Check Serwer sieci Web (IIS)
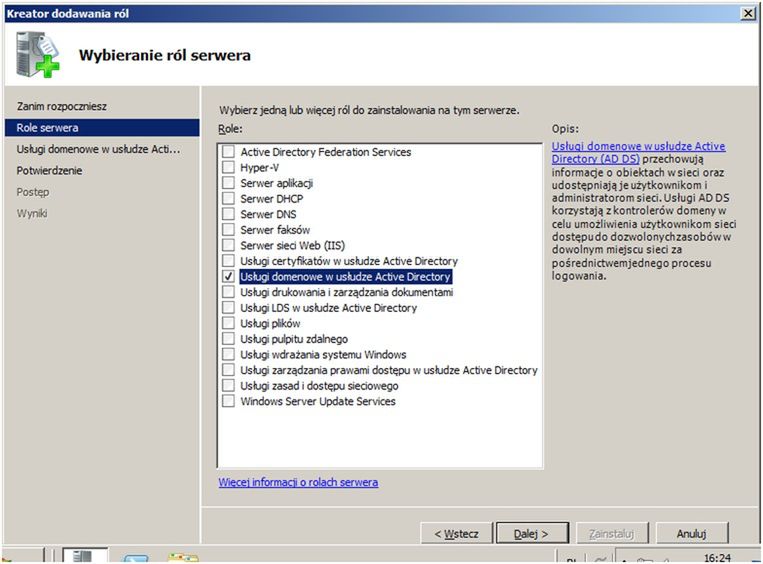Viewport: 763px width, 564px height. [228, 245]
